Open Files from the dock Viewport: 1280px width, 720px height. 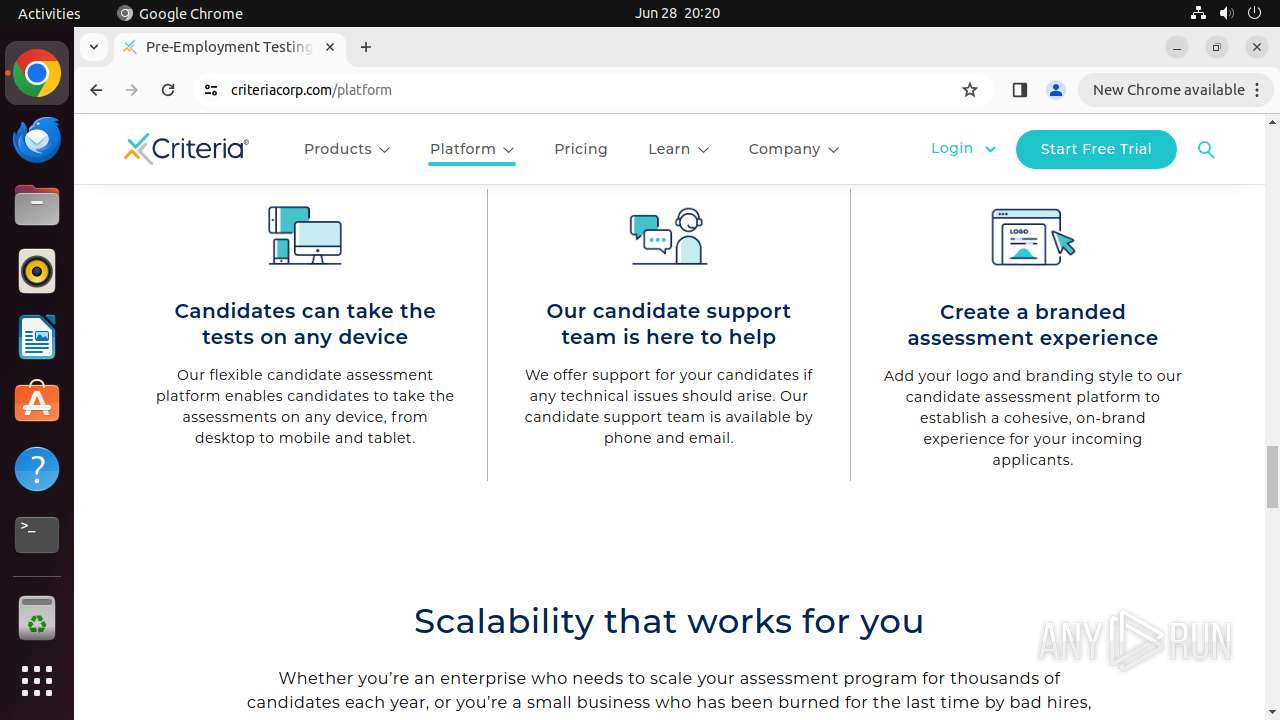coord(37,205)
